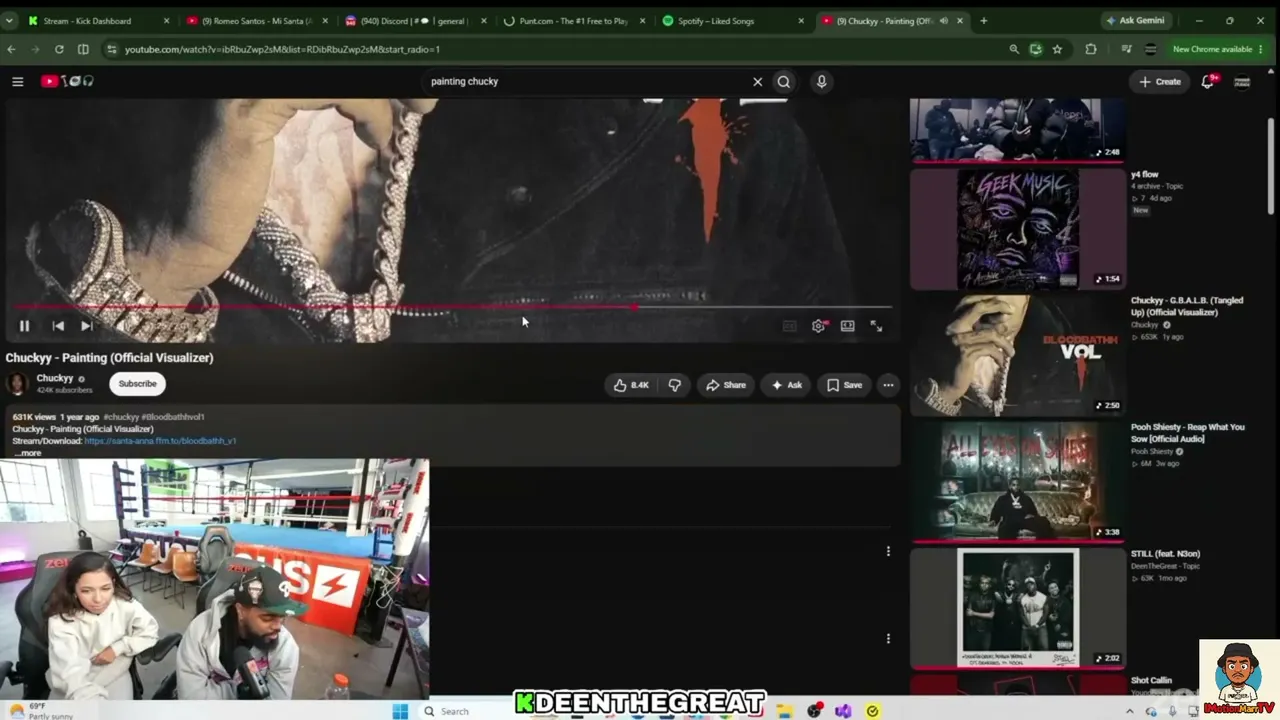Open the YouTube account avatar menu
This screenshot has height=720, width=1280.
click(1242, 82)
